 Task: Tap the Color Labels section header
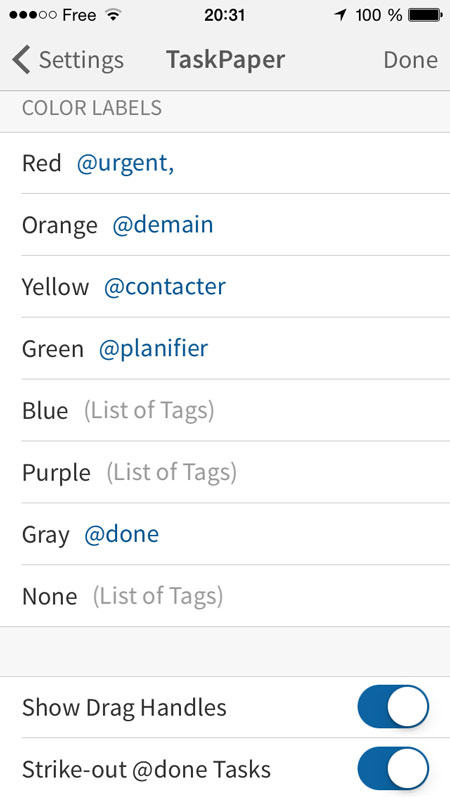pos(92,108)
